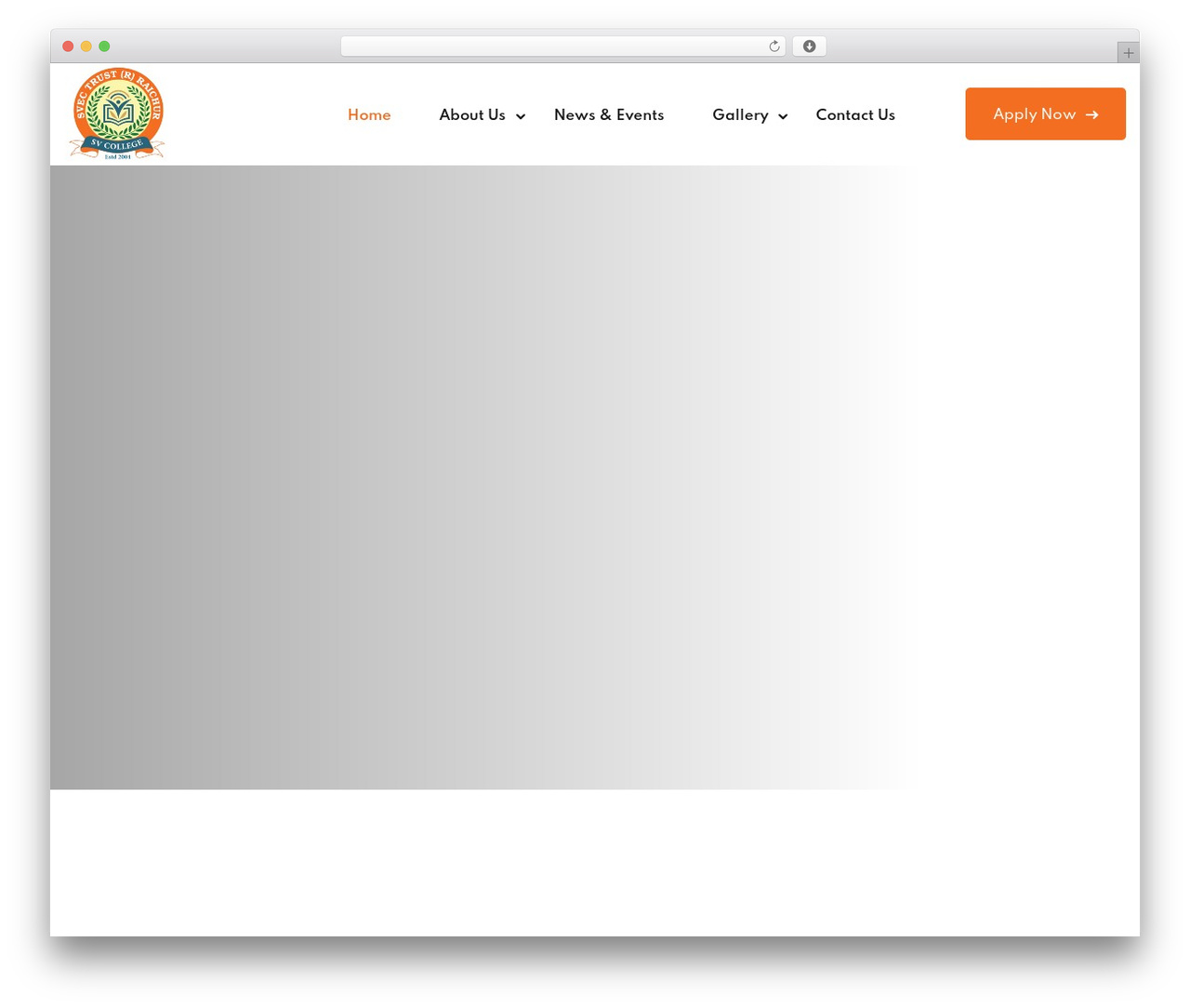The width and height of the screenshot is (1190, 1008).
Task: Expand the About Us dropdown chevron
Action: click(521, 116)
